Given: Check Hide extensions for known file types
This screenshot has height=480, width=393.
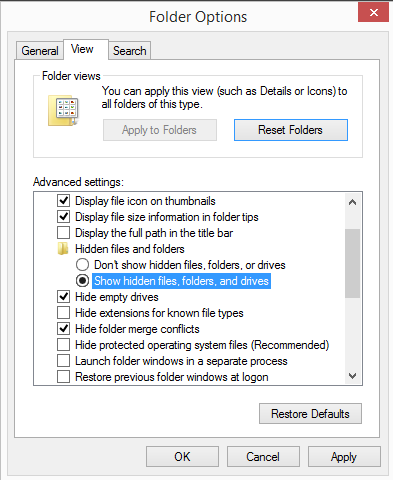Looking at the screenshot, I should tap(63, 313).
